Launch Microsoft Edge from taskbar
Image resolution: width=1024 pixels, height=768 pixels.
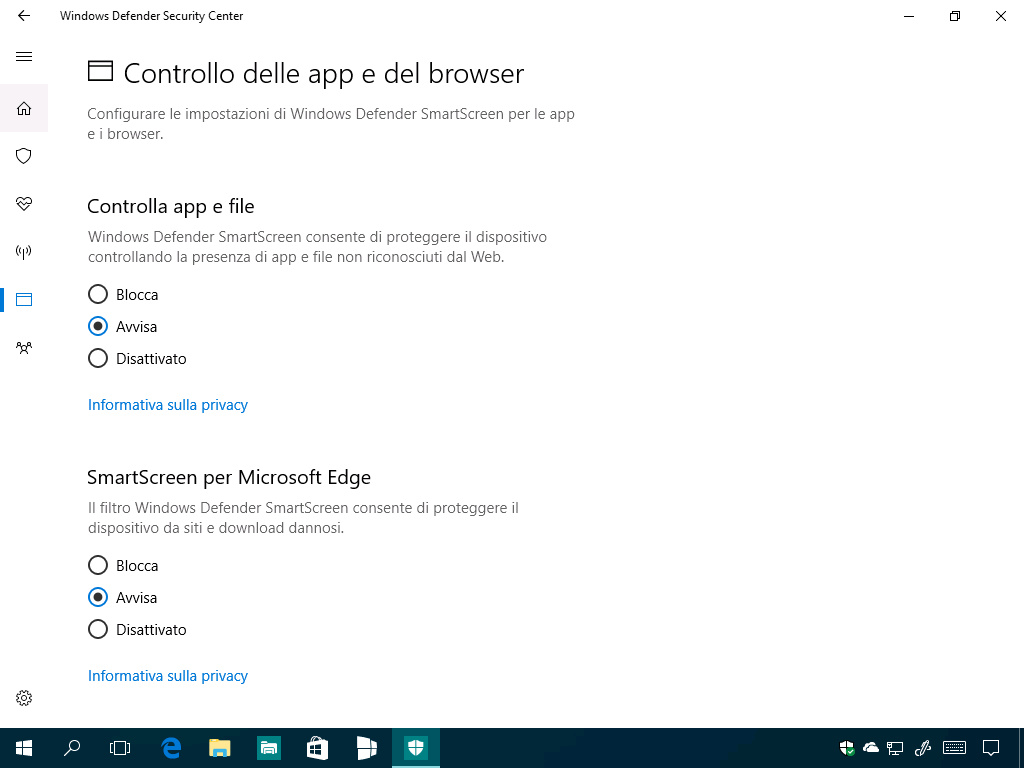(x=171, y=748)
